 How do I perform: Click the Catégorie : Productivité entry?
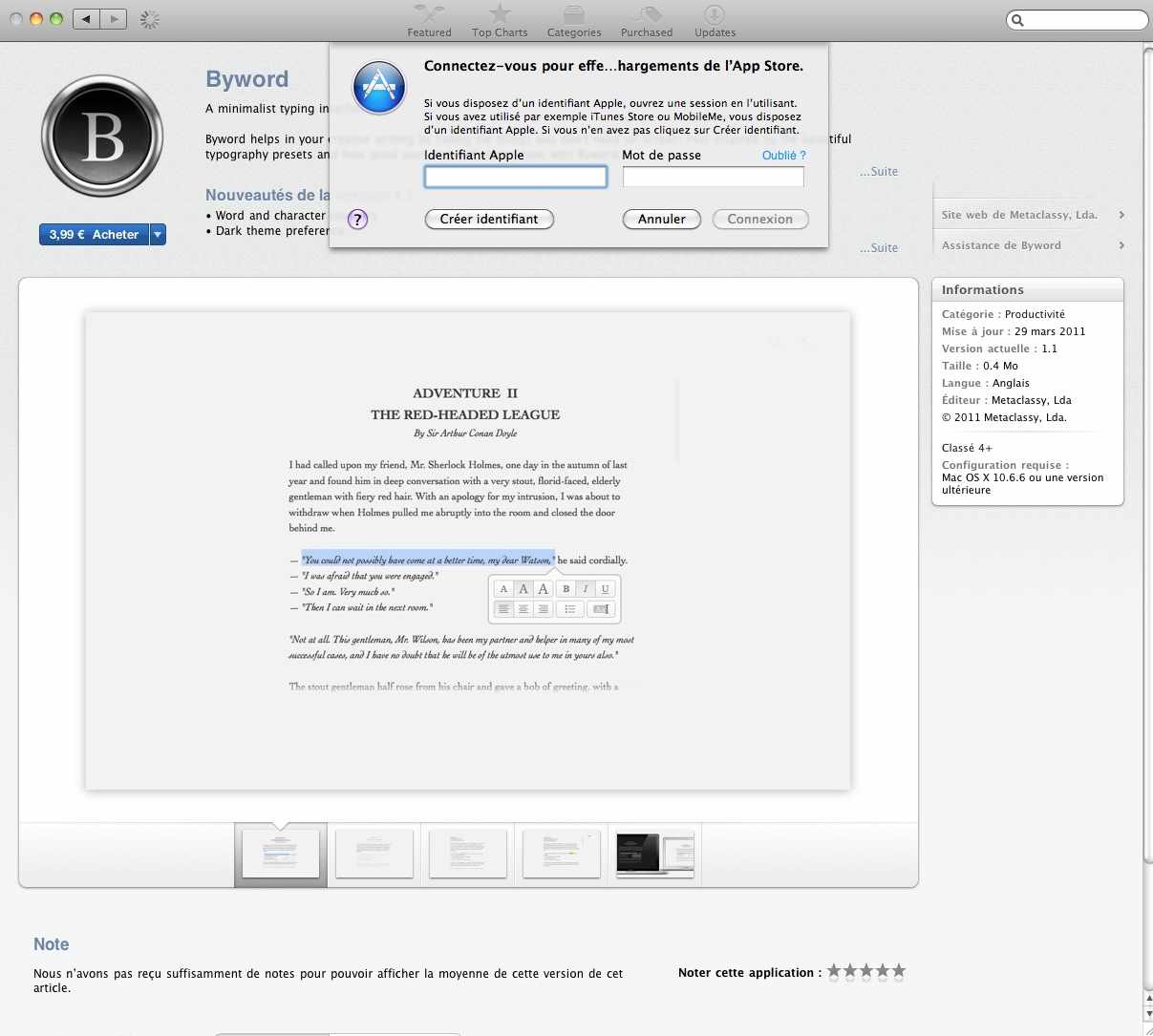[x=1003, y=314]
